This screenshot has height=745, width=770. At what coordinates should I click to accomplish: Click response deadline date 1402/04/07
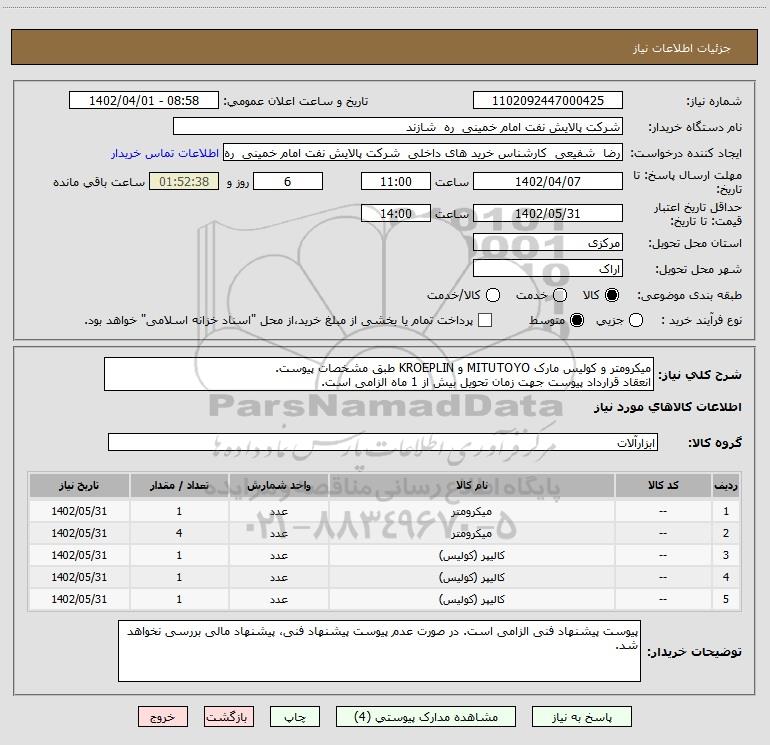click(548, 181)
